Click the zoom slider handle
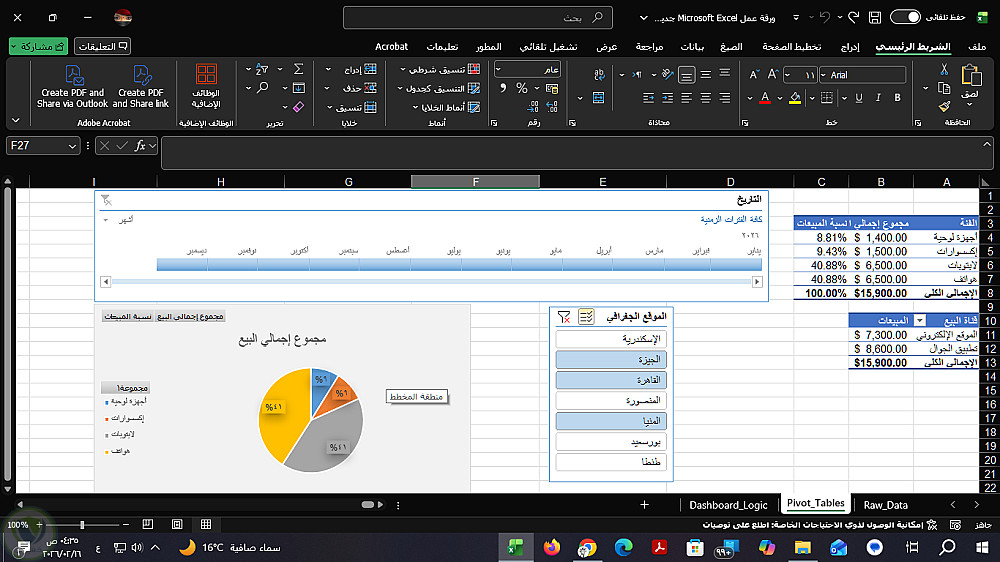 click(x=82, y=524)
